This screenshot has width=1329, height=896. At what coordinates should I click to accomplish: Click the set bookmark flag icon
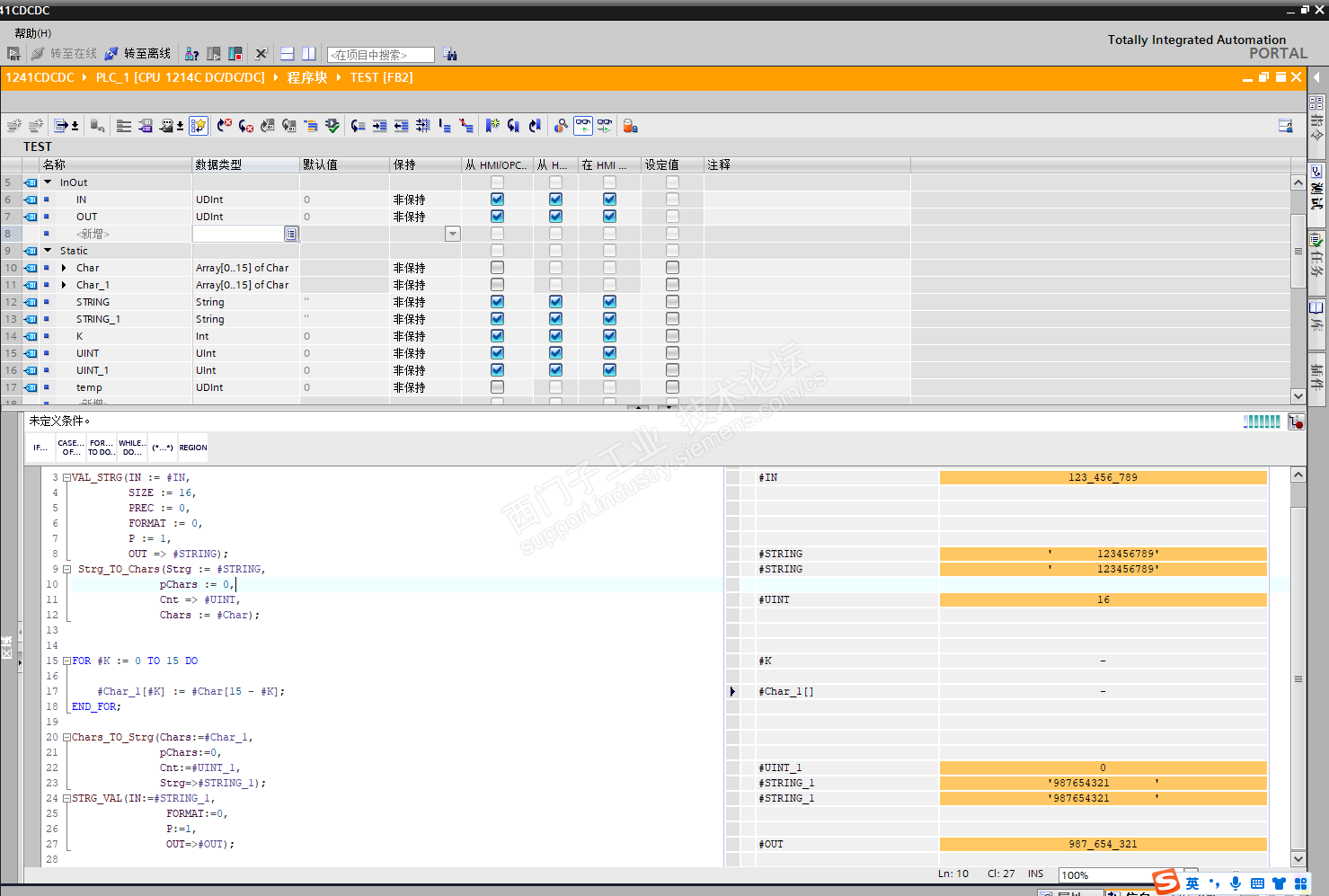point(492,126)
